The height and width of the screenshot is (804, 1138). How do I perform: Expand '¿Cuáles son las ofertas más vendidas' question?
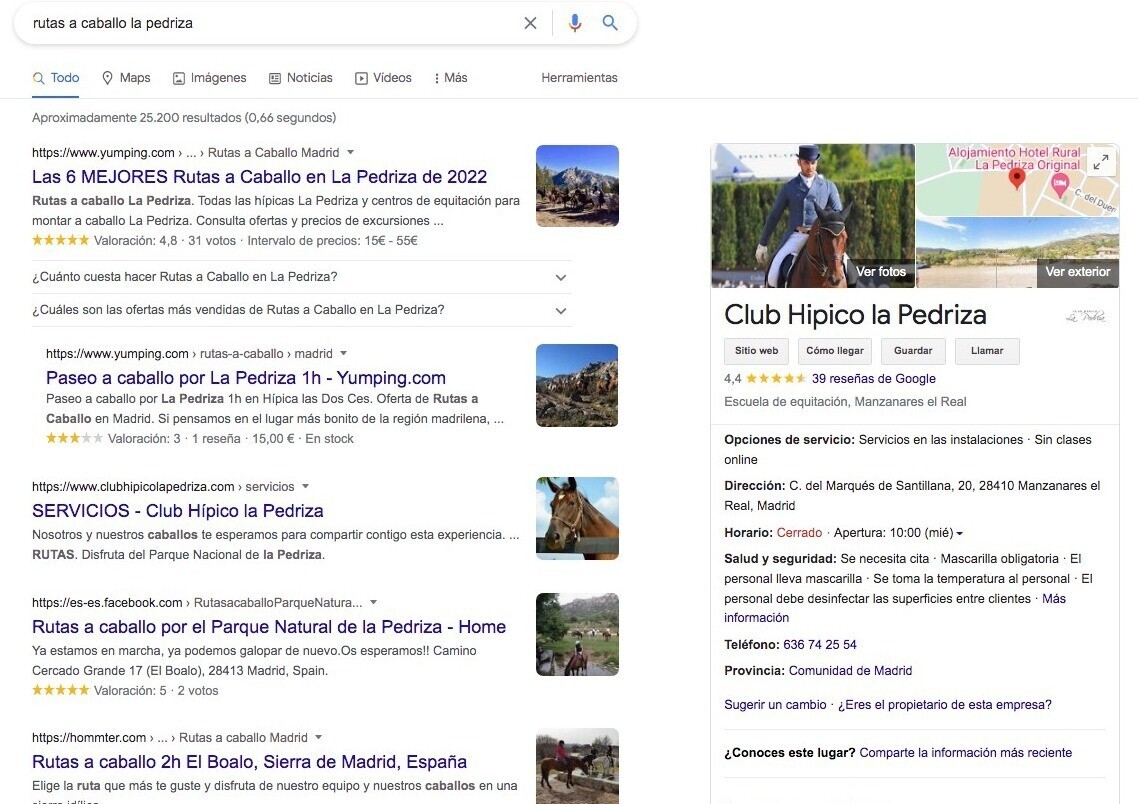click(x=300, y=310)
